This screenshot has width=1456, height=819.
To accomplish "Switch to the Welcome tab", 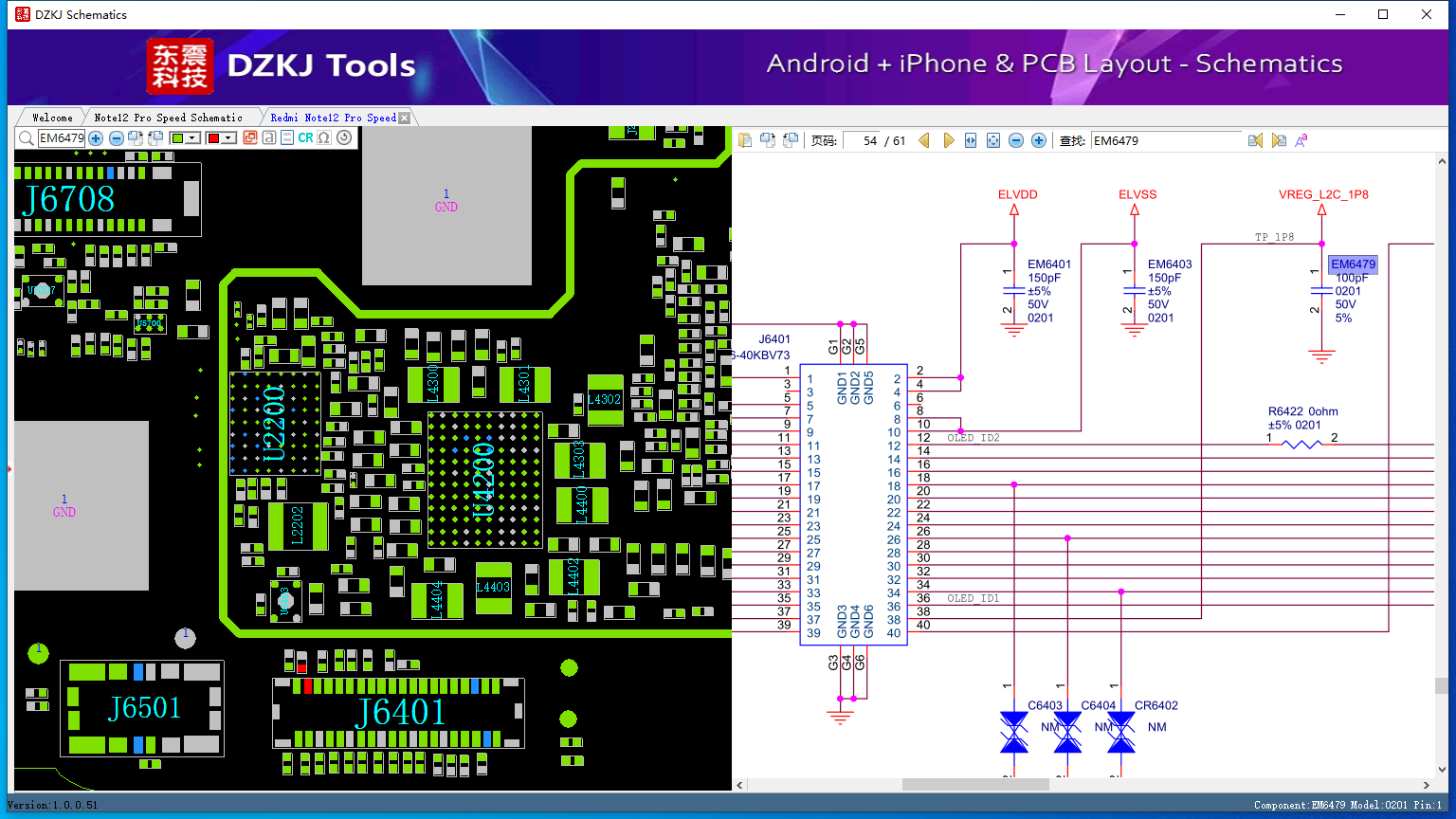I will click(x=52, y=118).
